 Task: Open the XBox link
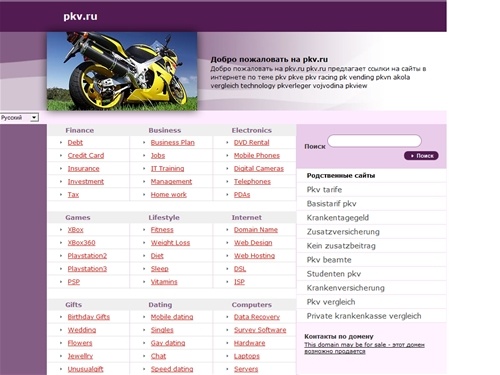coord(76,229)
